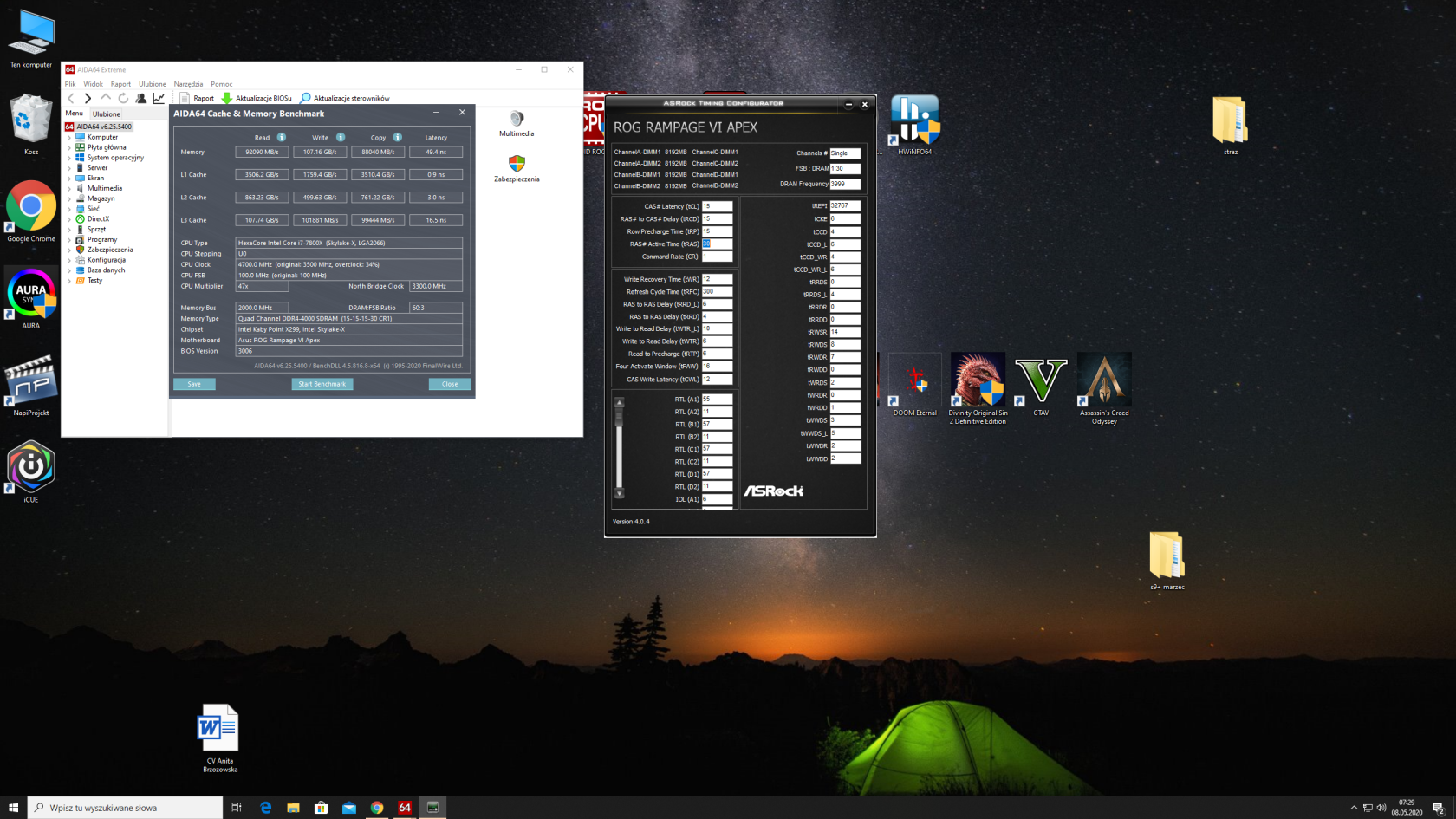This screenshot has width=1456, height=819.
Task: Click the Copy info icon
Action: tap(398, 137)
